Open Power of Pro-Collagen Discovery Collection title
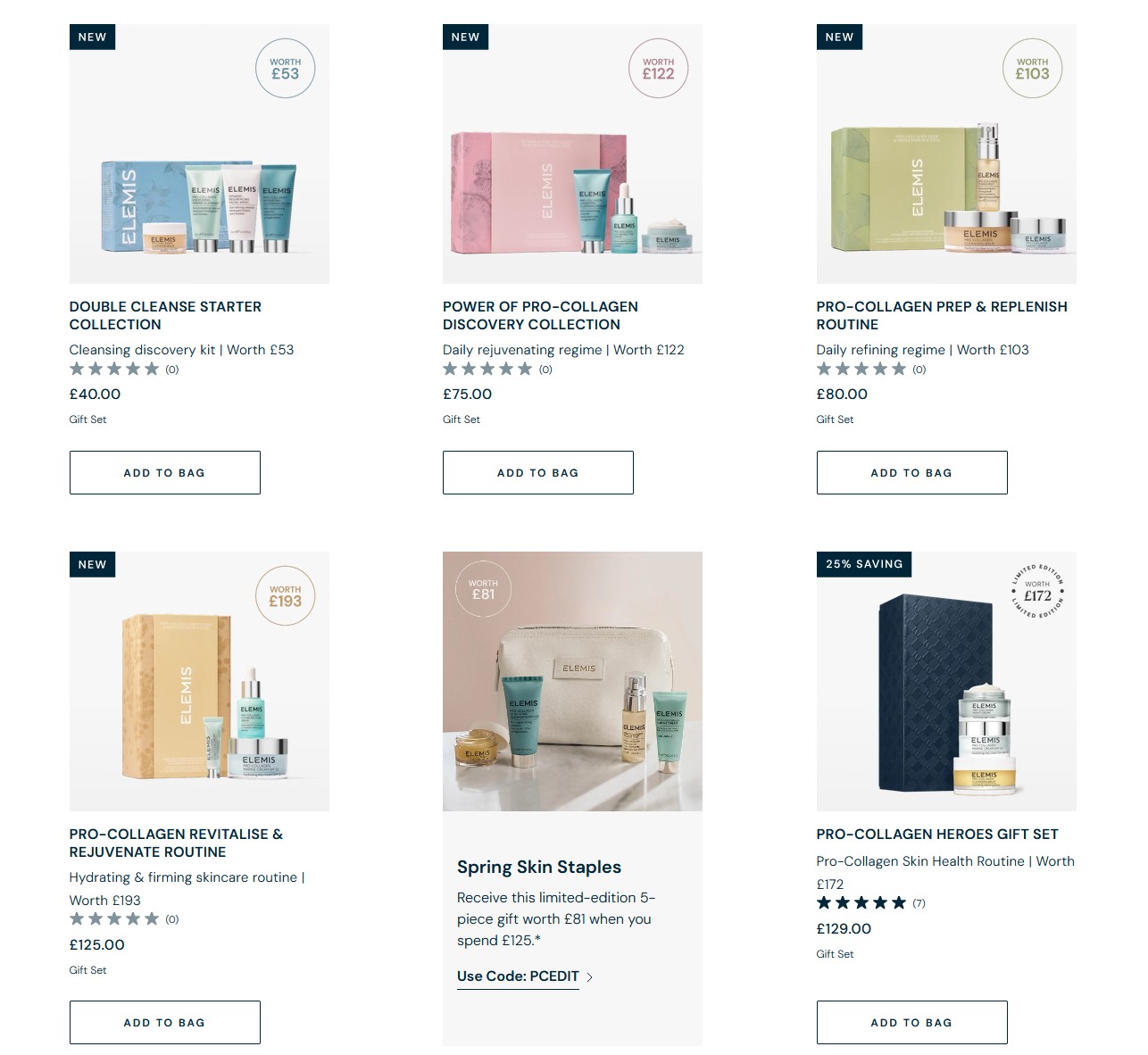Viewport: 1148px width, 1055px height. [x=540, y=316]
